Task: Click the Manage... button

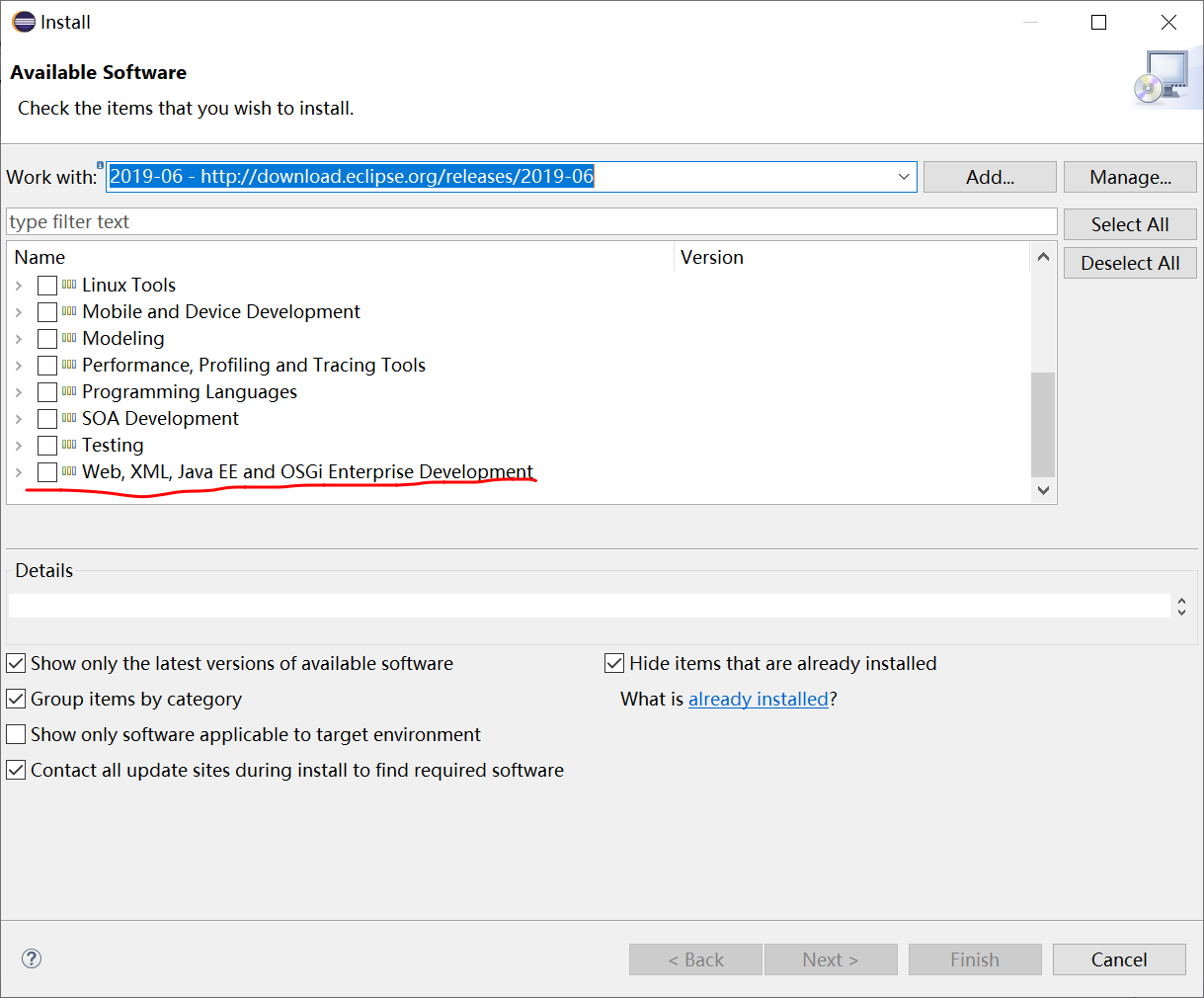Action: coord(1130,177)
